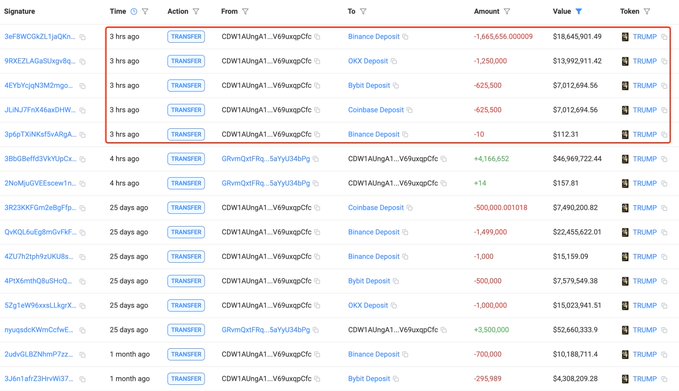
Task: Open the From column filter
Action: pyautogui.click(x=245, y=12)
